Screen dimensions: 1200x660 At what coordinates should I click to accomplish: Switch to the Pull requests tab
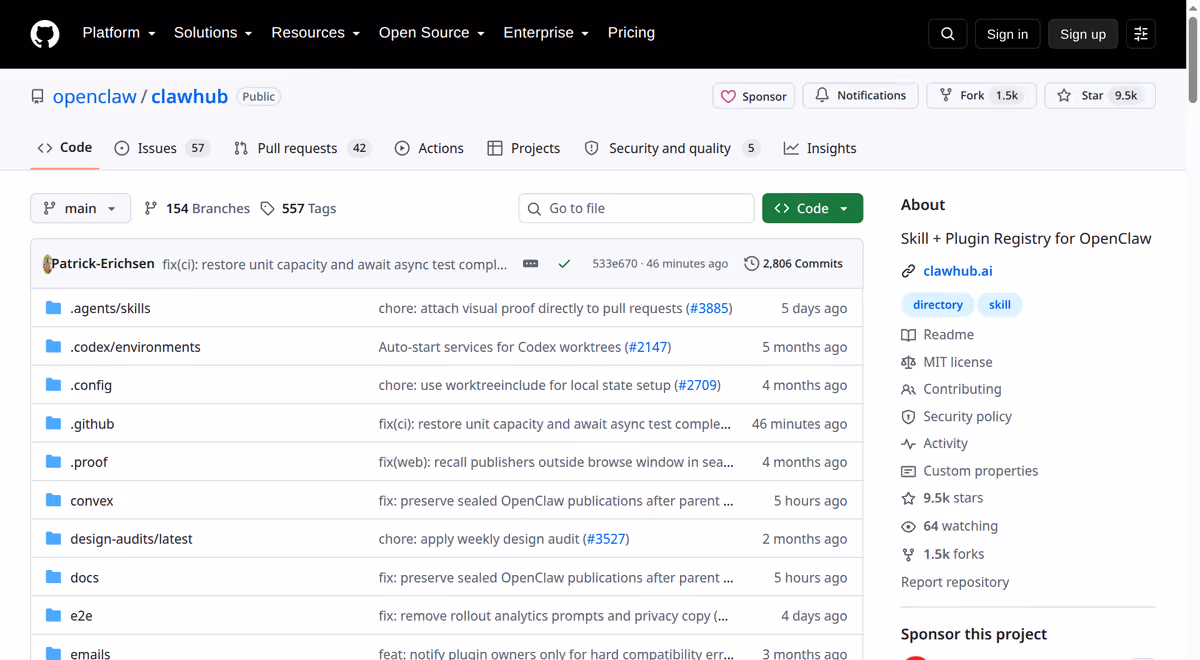tap(302, 148)
